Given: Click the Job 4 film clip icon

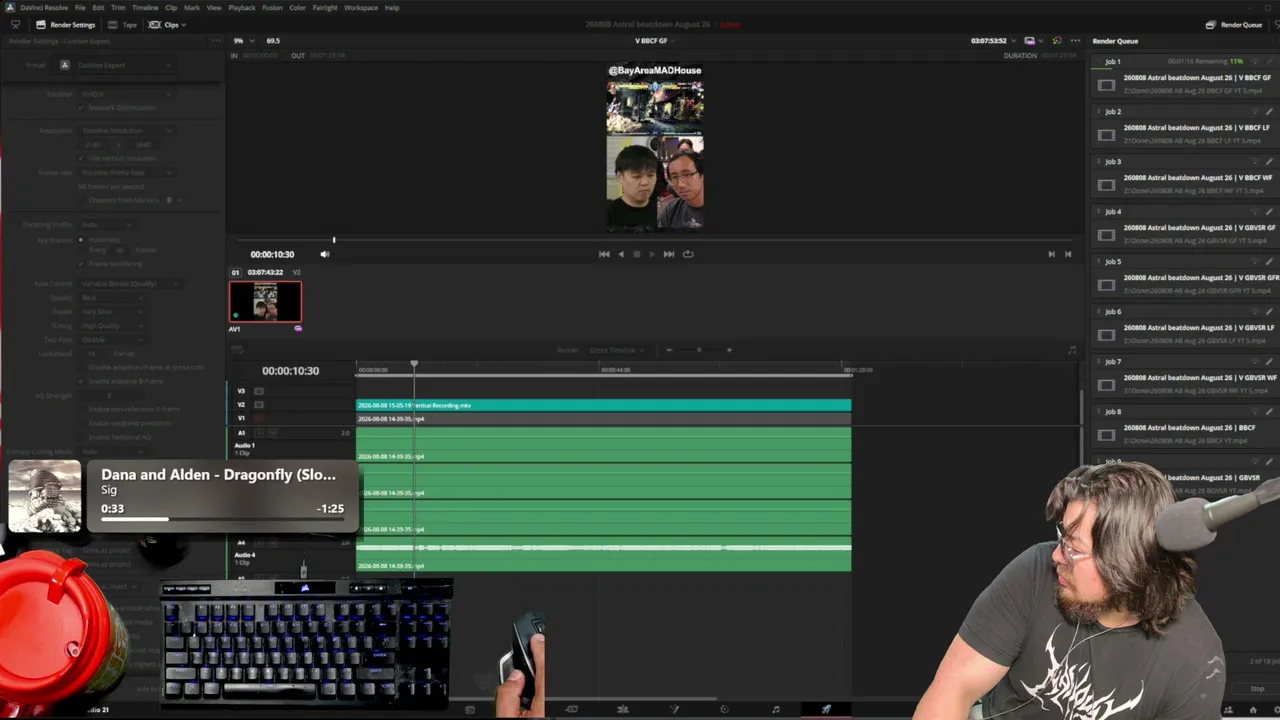Looking at the screenshot, I should [1106, 235].
